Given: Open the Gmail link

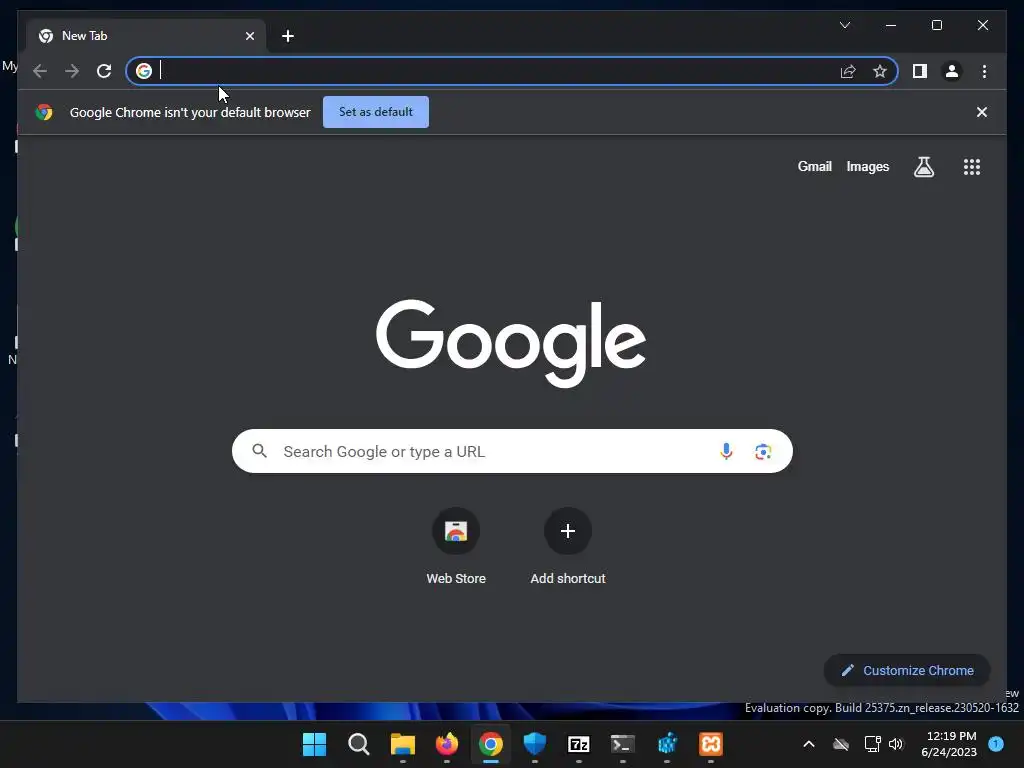Looking at the screenshot, I should (x=814, y=167).
